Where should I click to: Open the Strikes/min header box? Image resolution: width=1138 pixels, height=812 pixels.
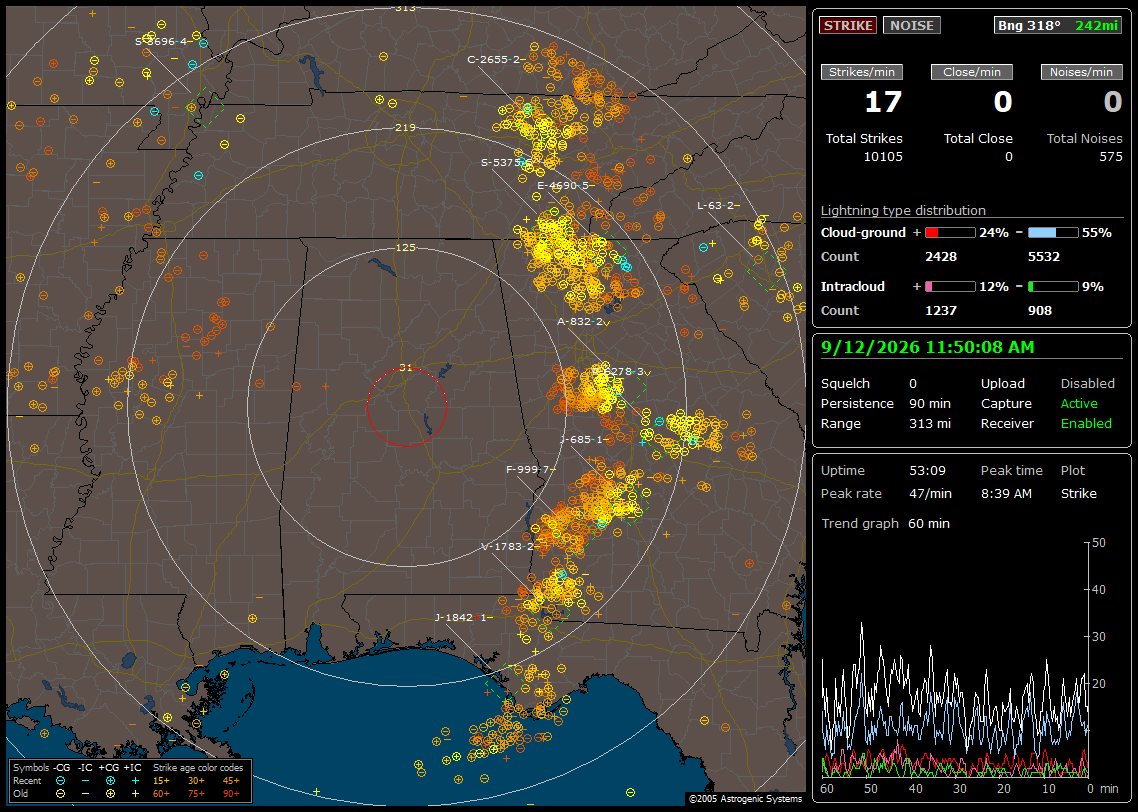click(x=862, y=72)
